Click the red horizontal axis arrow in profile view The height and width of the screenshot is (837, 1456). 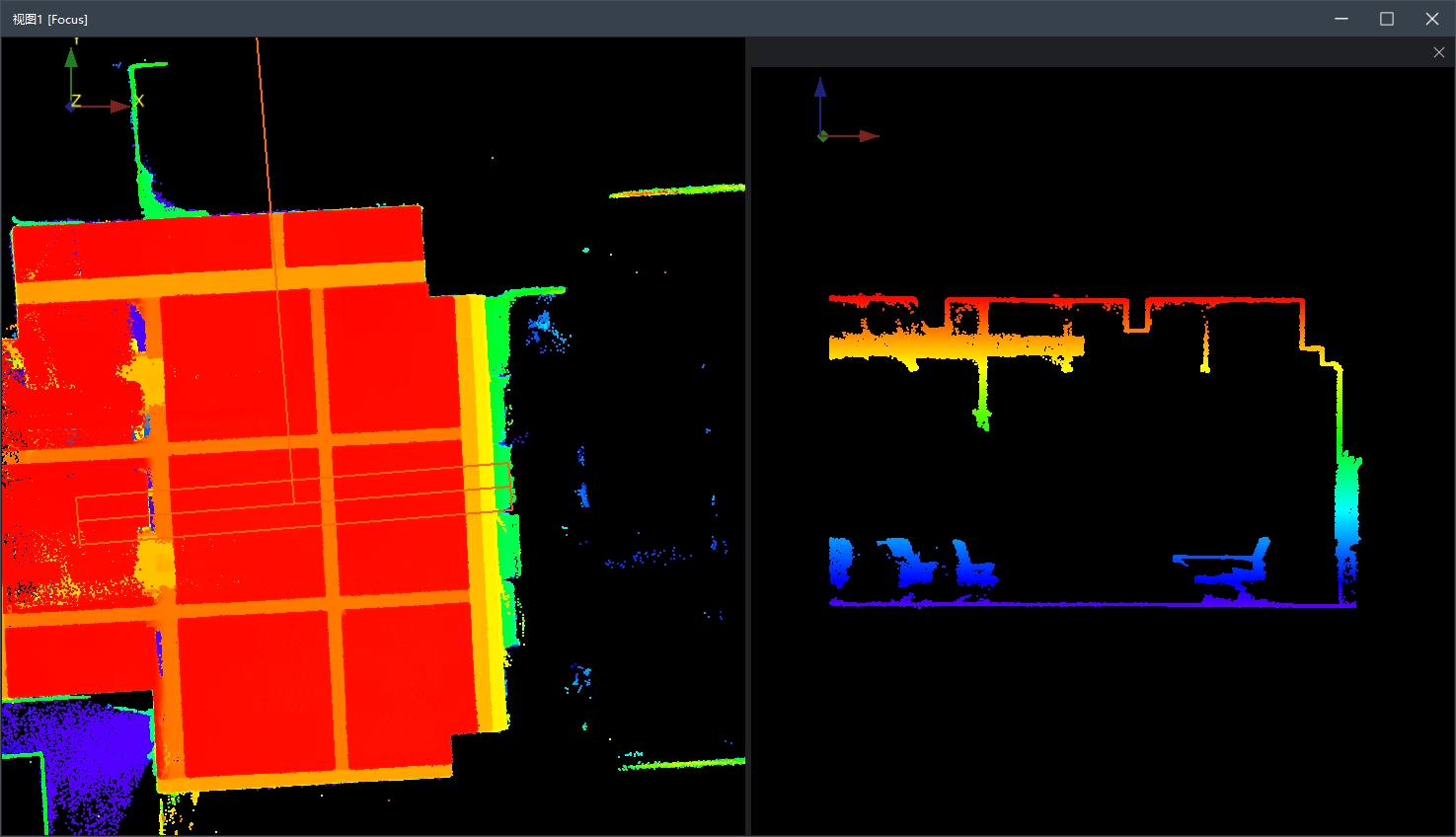867,136
